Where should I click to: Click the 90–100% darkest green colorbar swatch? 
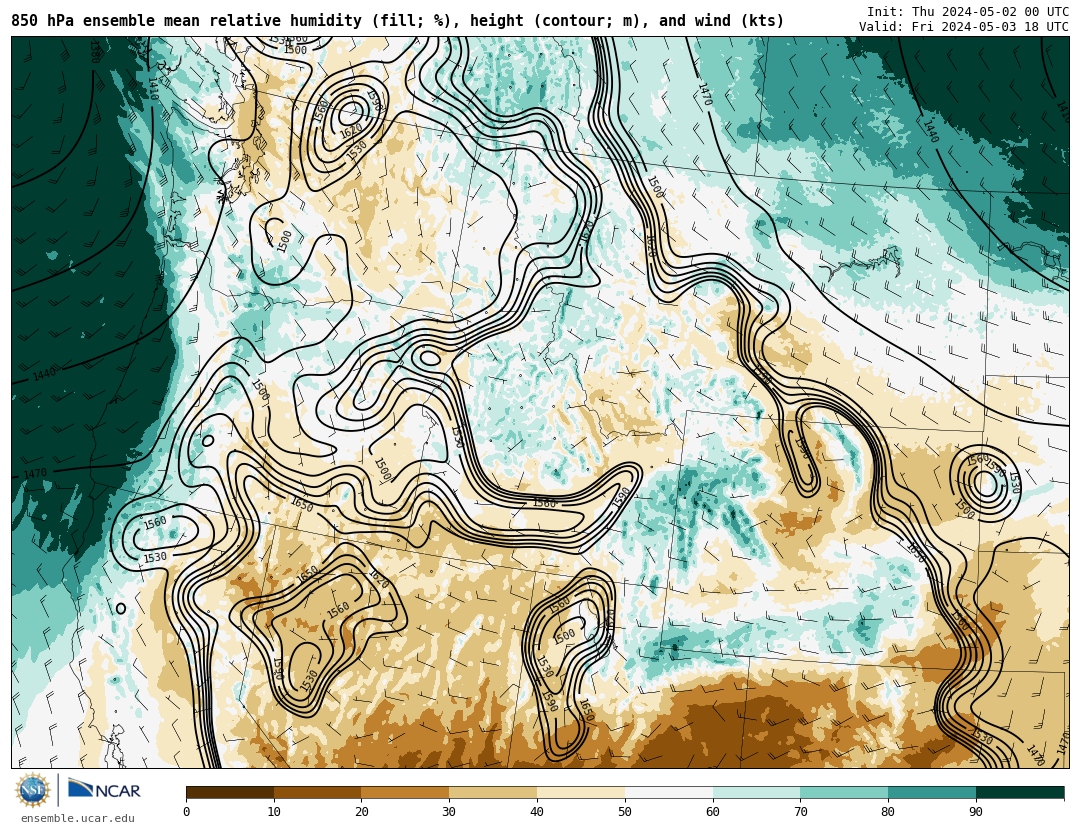click(1020, 792)
